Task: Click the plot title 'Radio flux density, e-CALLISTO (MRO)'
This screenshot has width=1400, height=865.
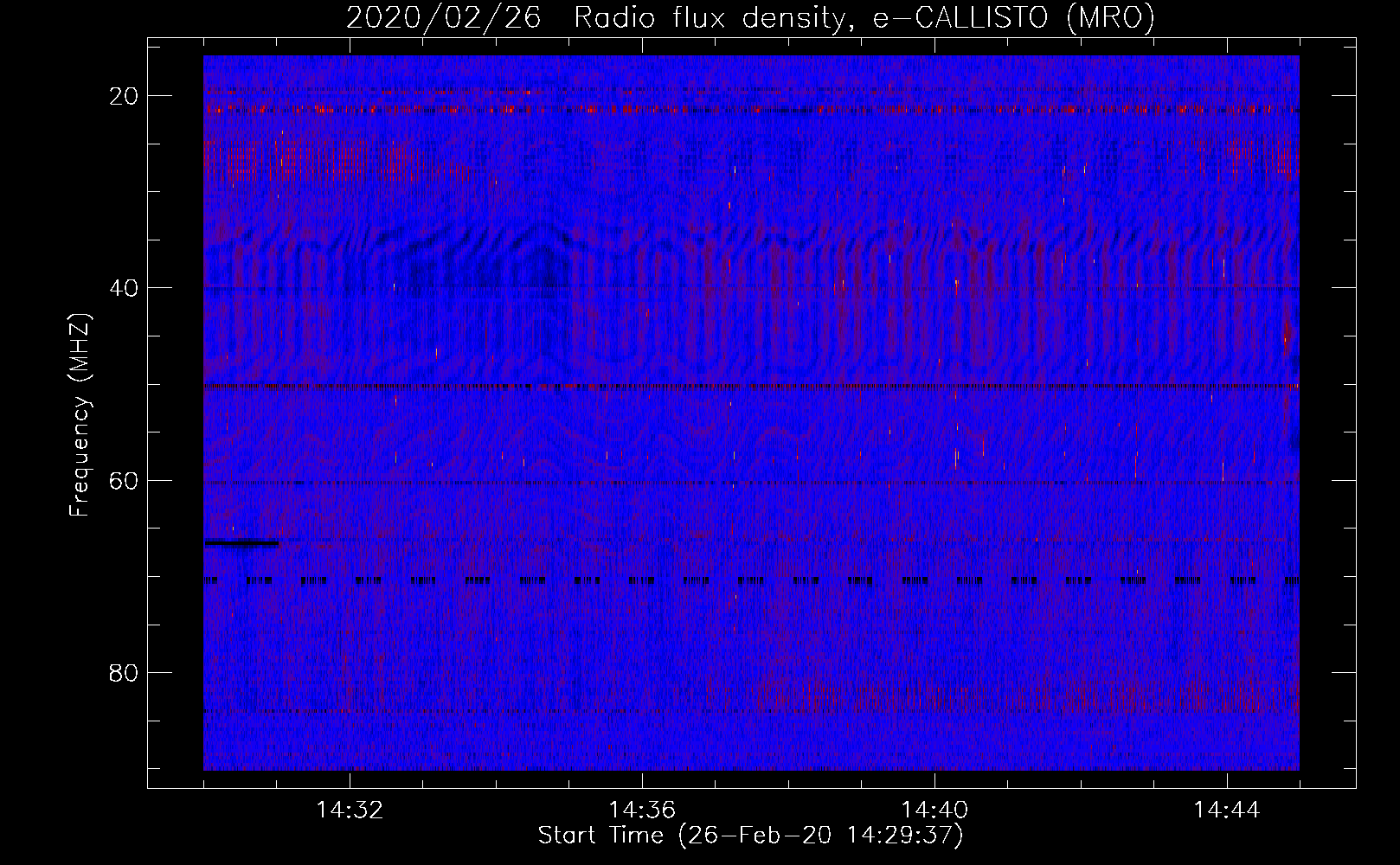Action: (864, 18)
